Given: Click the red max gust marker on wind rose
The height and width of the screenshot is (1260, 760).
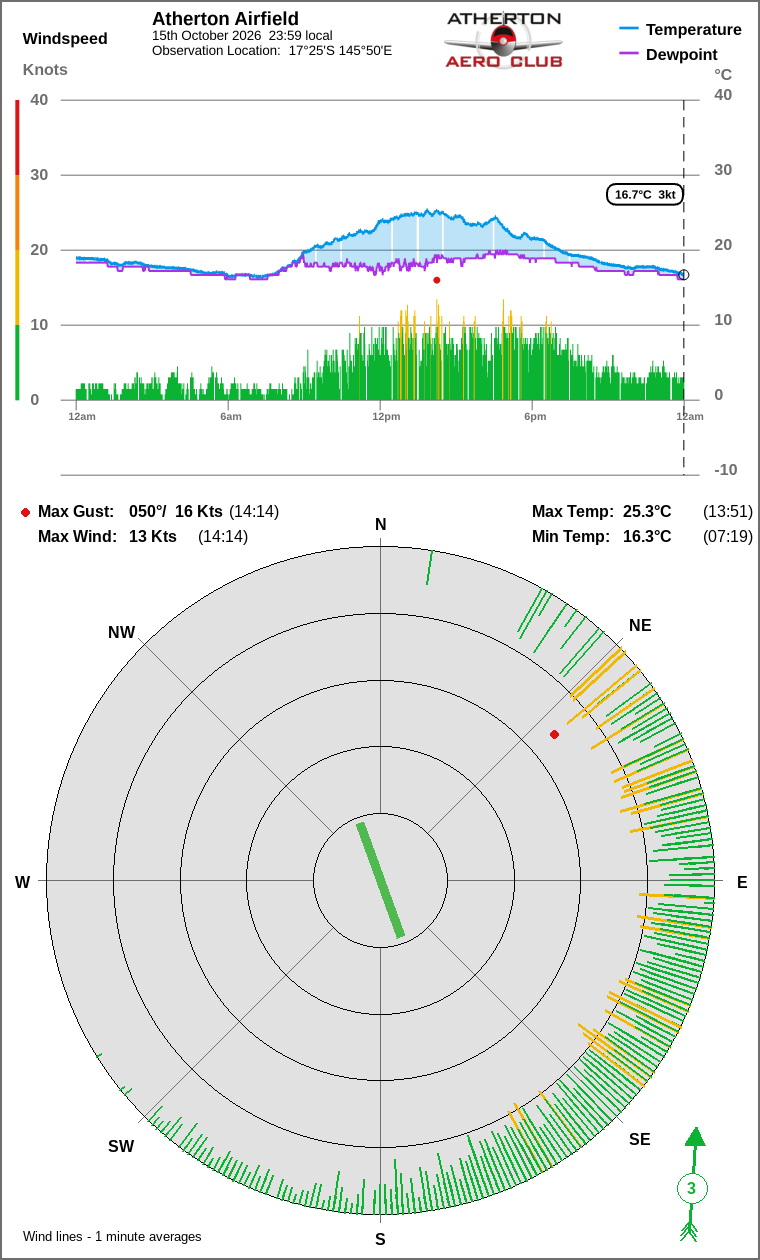Looking at the screenshot, I should (554, 735).
